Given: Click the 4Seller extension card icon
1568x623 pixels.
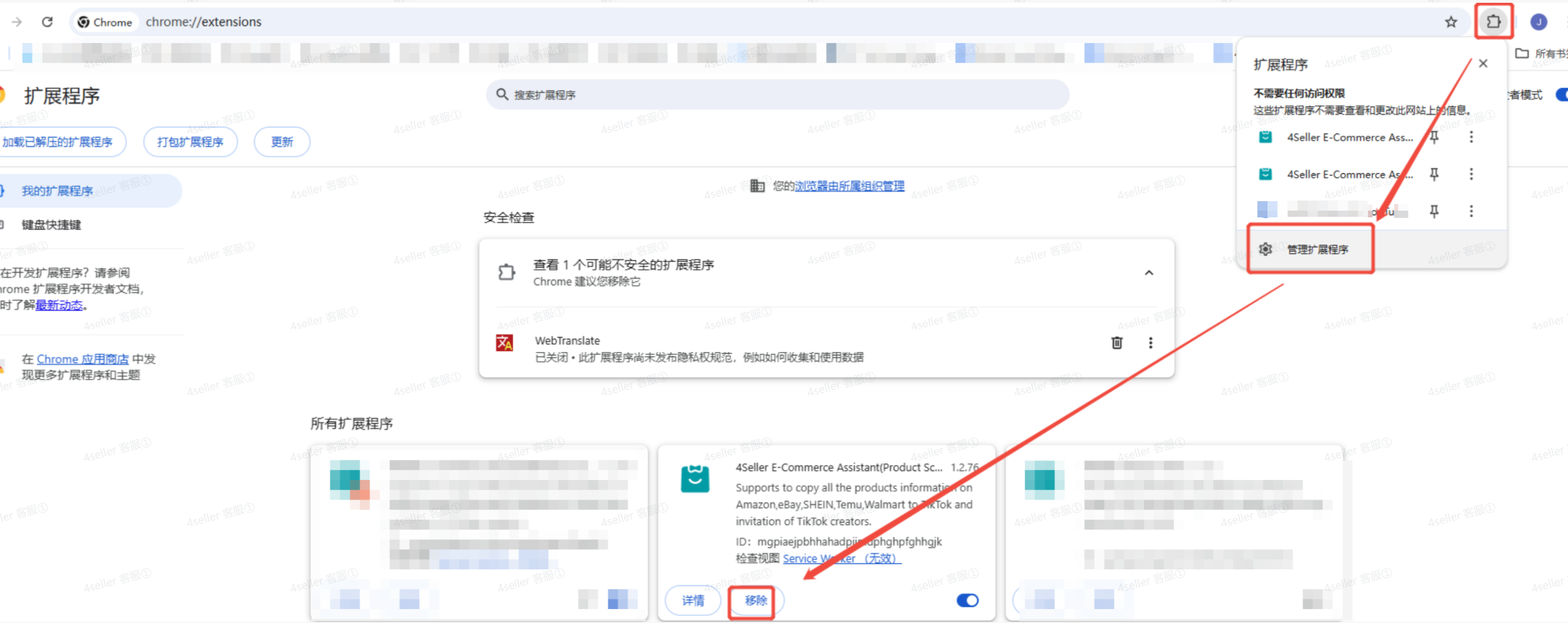Looking at the screenshot, I should (x=695, y=479).
